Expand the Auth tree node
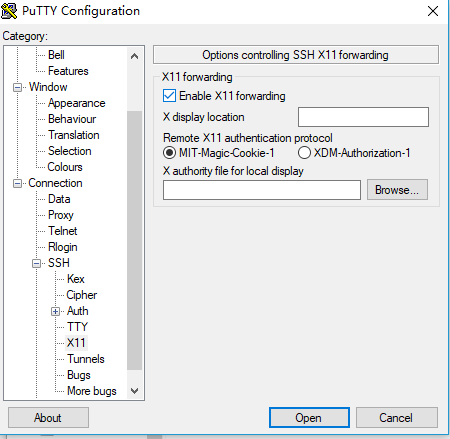Screen dimensions: 450x439 tap(56, 311)
